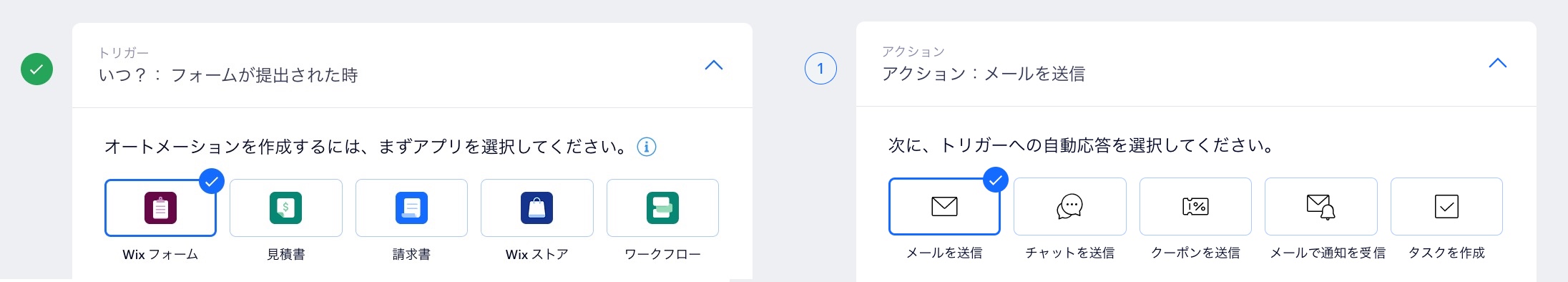This screenshot has width=1568, height=282.
Task: Click the step number 1 circle
Action: (820, 69)
